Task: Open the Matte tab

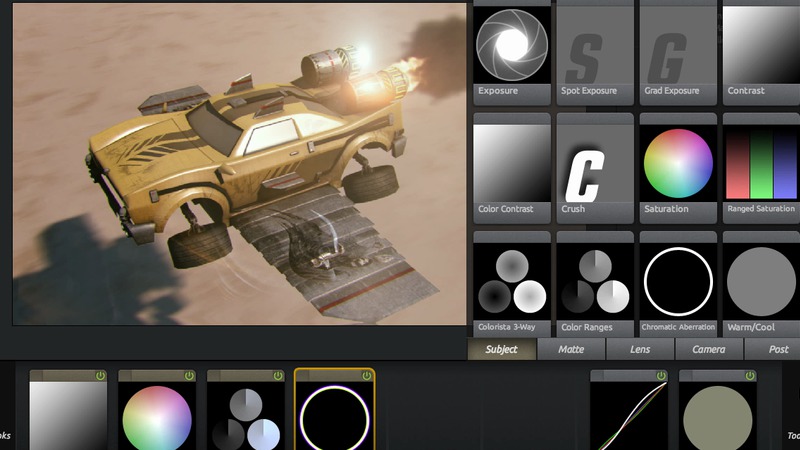Action: point(571,349)
